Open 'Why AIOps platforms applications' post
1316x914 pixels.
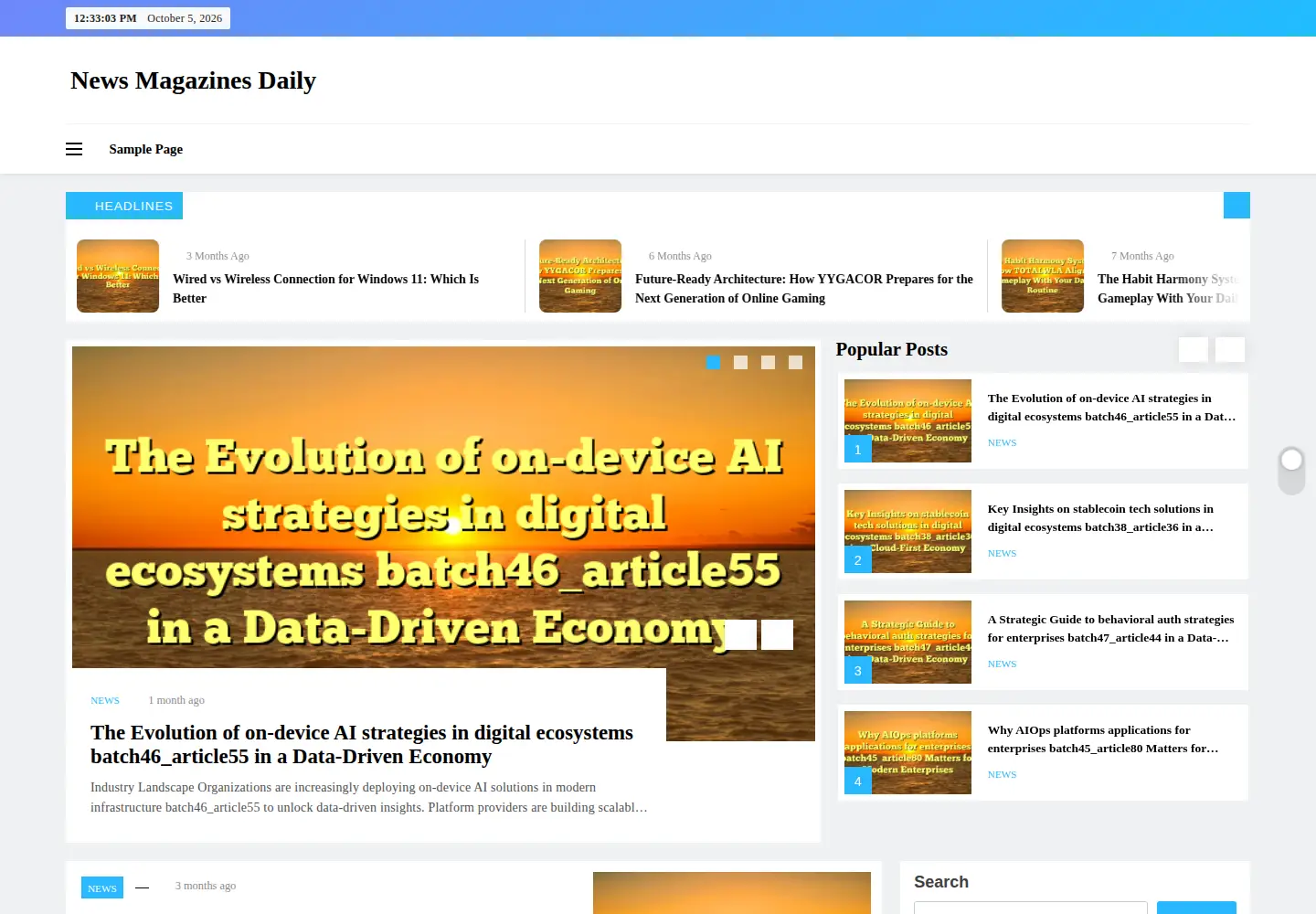[1103, 739]
